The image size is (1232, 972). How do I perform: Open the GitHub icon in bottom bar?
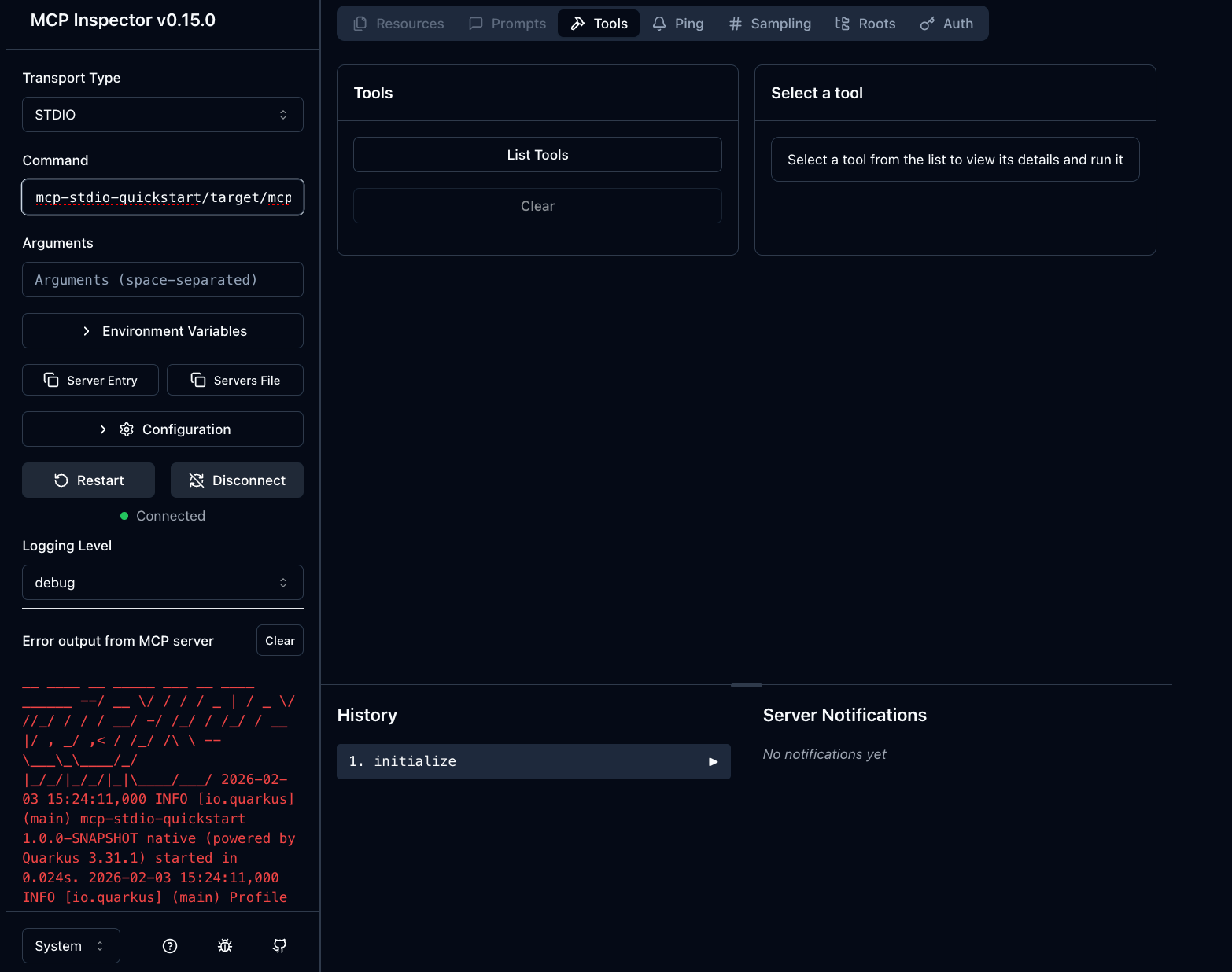[279, 945]
